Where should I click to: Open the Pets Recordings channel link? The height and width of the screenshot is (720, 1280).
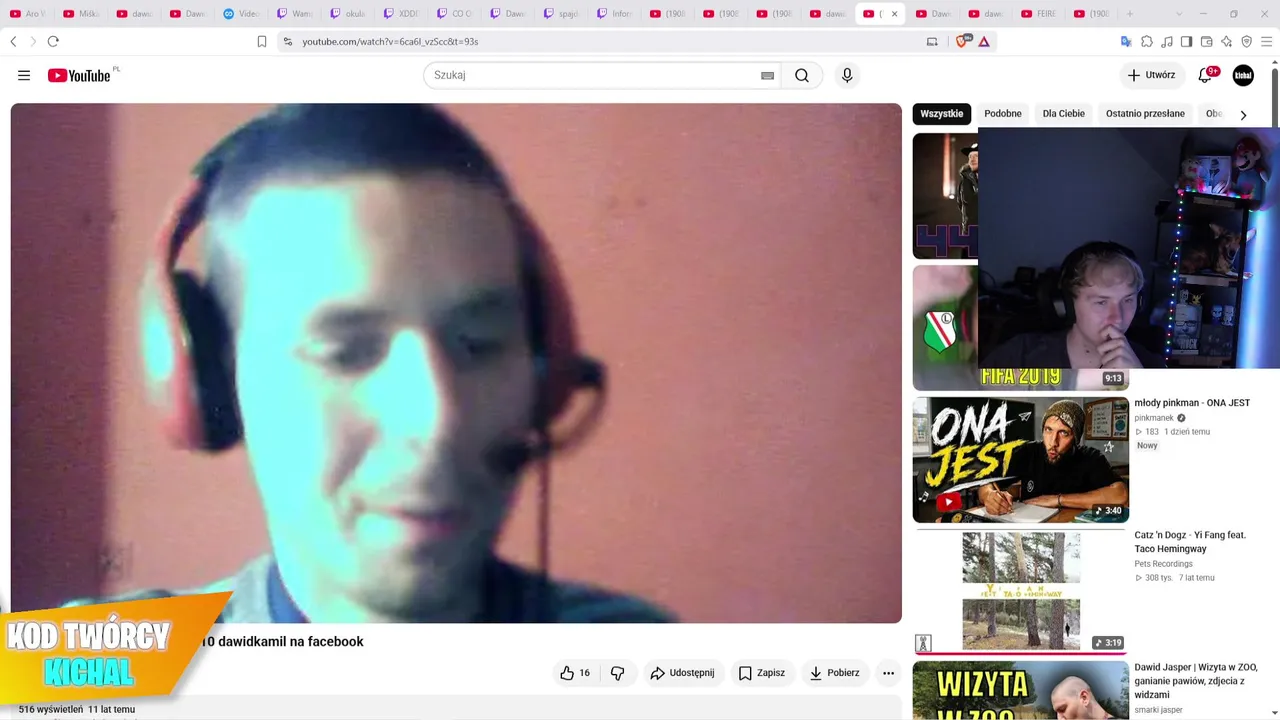pyautogui.click(x=1163, y=564)
